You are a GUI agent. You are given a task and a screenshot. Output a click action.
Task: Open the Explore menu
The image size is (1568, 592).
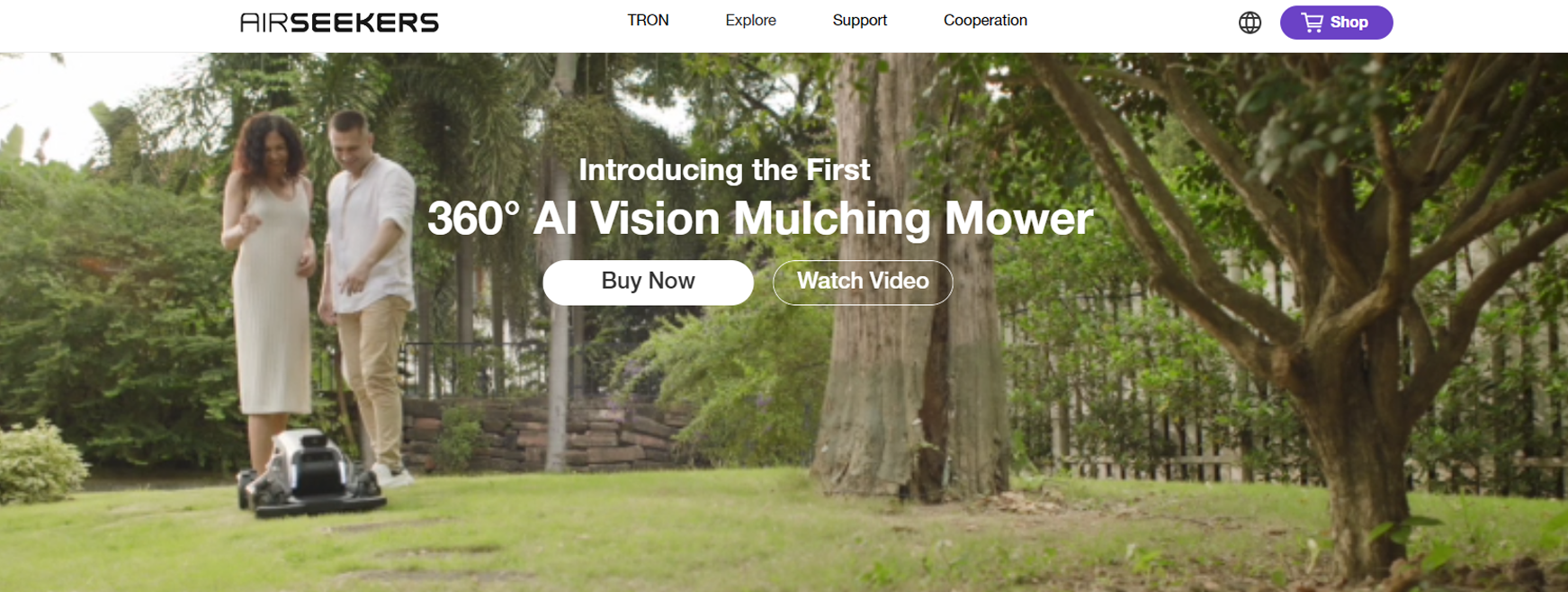[750, 21]
